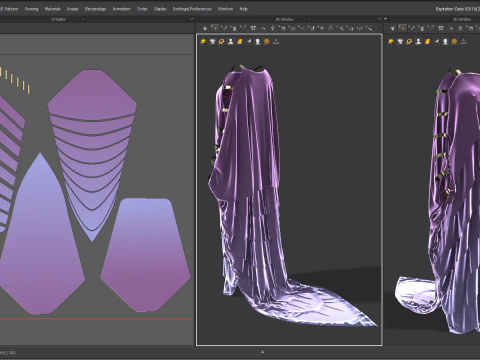
Task: Toggle white head display icon in middle 3D window
Action: (258, 42)
